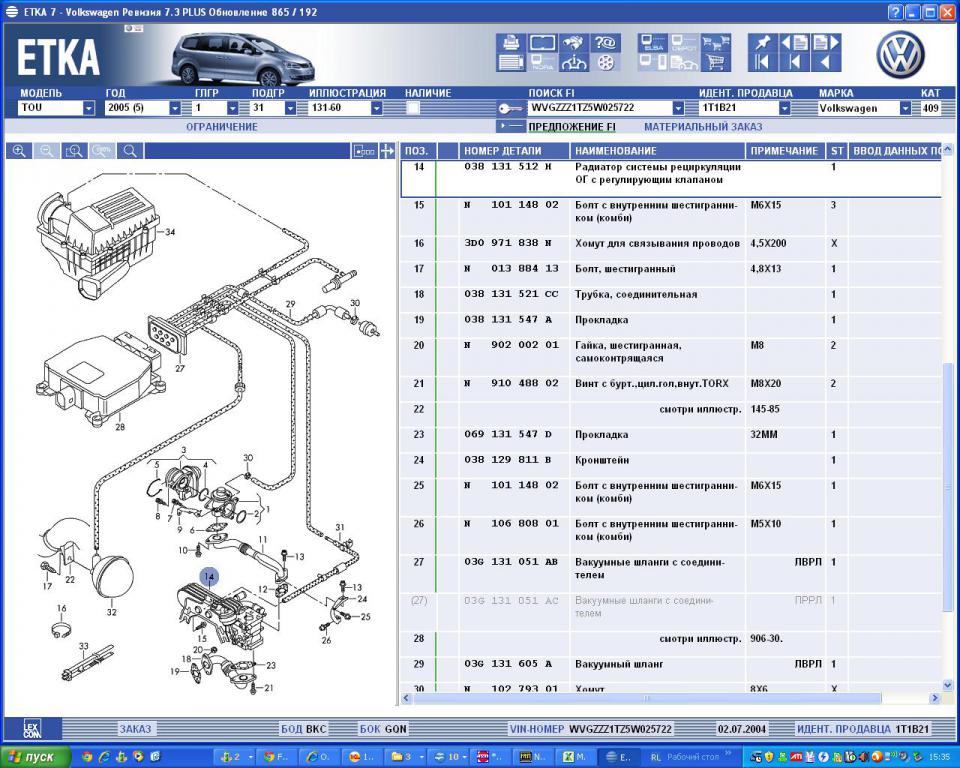Click the highlighted position 14 callout
The width and height of the screenshot is (960, 768).
[x=209, y=576]
